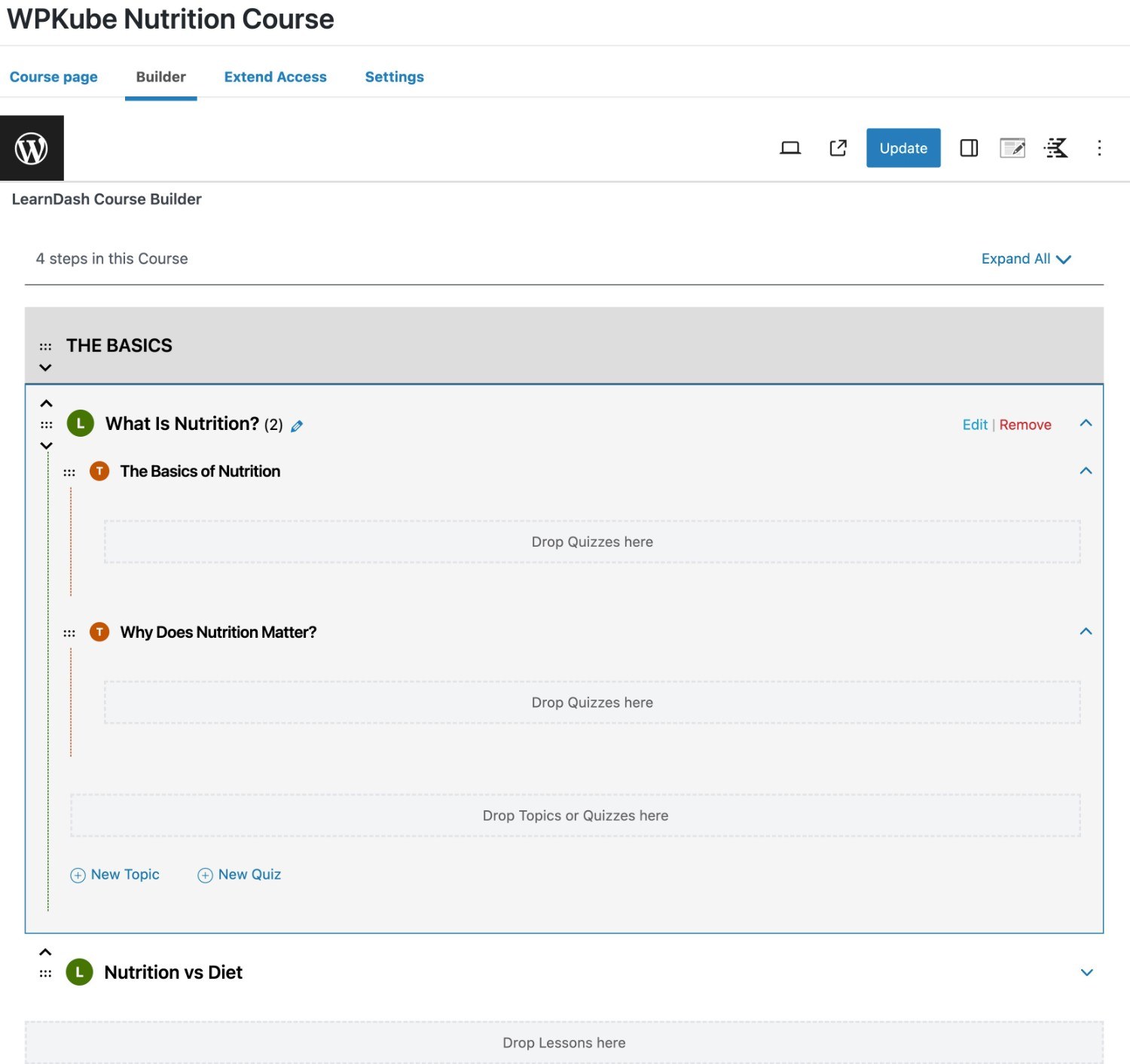Select Why Does Nutrition Matter? topic title
The height and width of the screenshot is (1064, 1130).
(218, 632)
